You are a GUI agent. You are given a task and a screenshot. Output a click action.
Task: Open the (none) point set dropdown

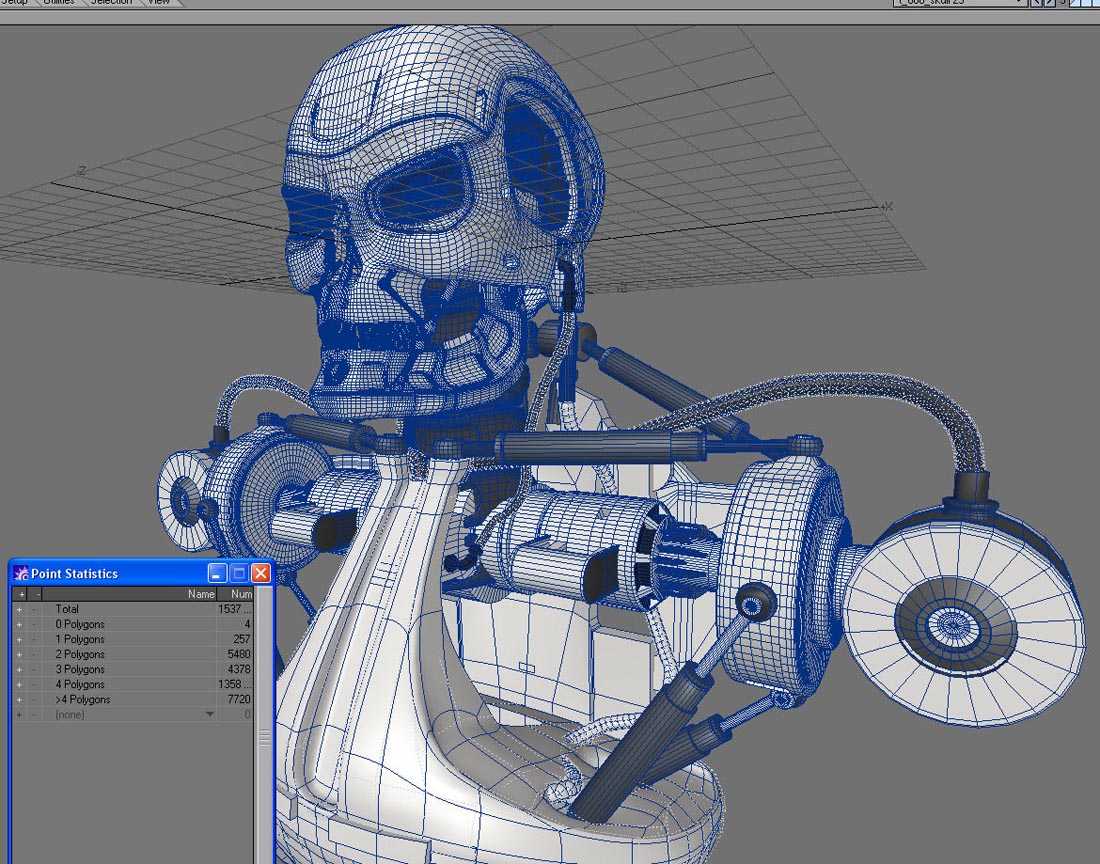[209, 714]
